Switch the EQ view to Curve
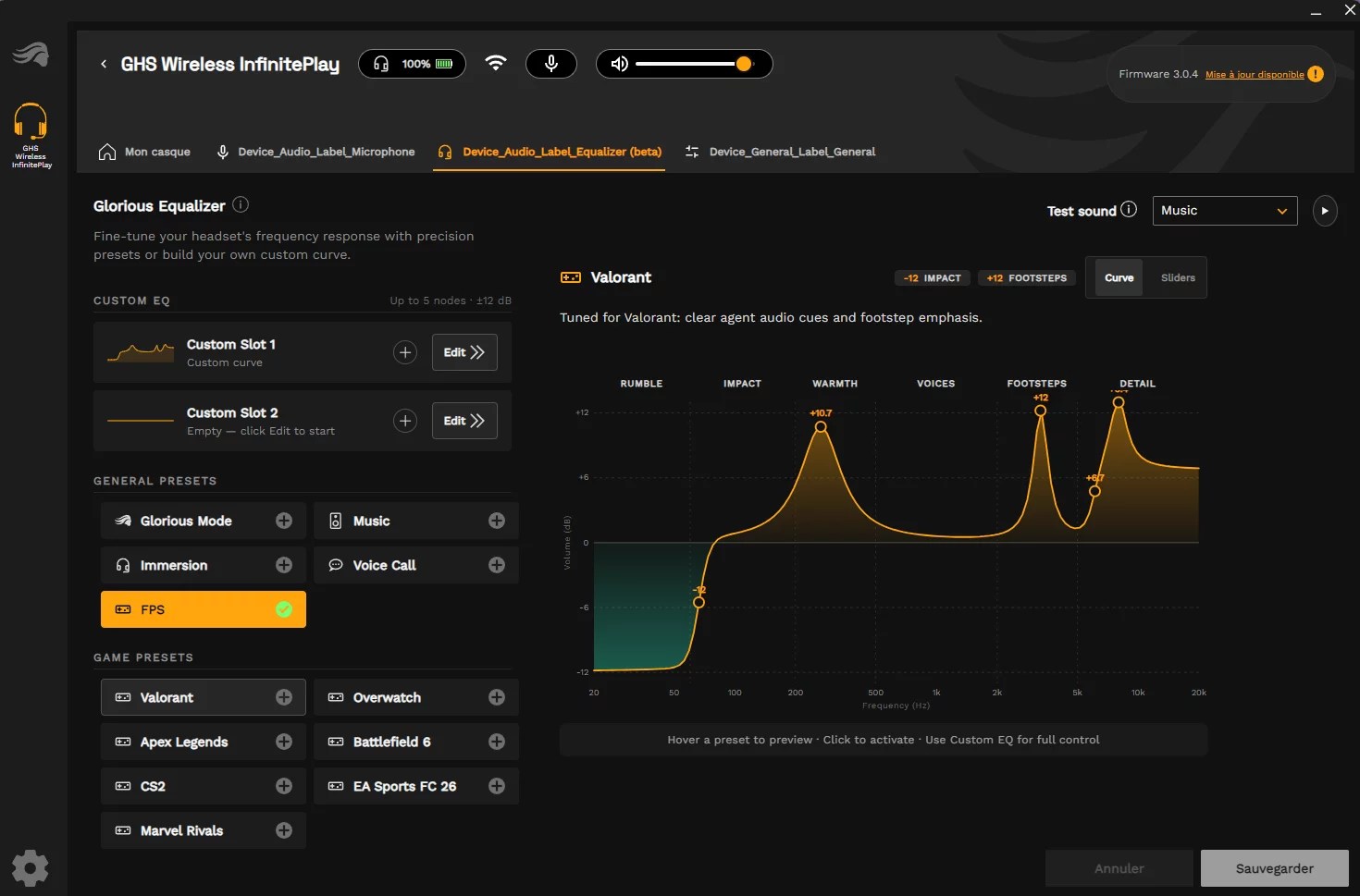 (1119, 277)
